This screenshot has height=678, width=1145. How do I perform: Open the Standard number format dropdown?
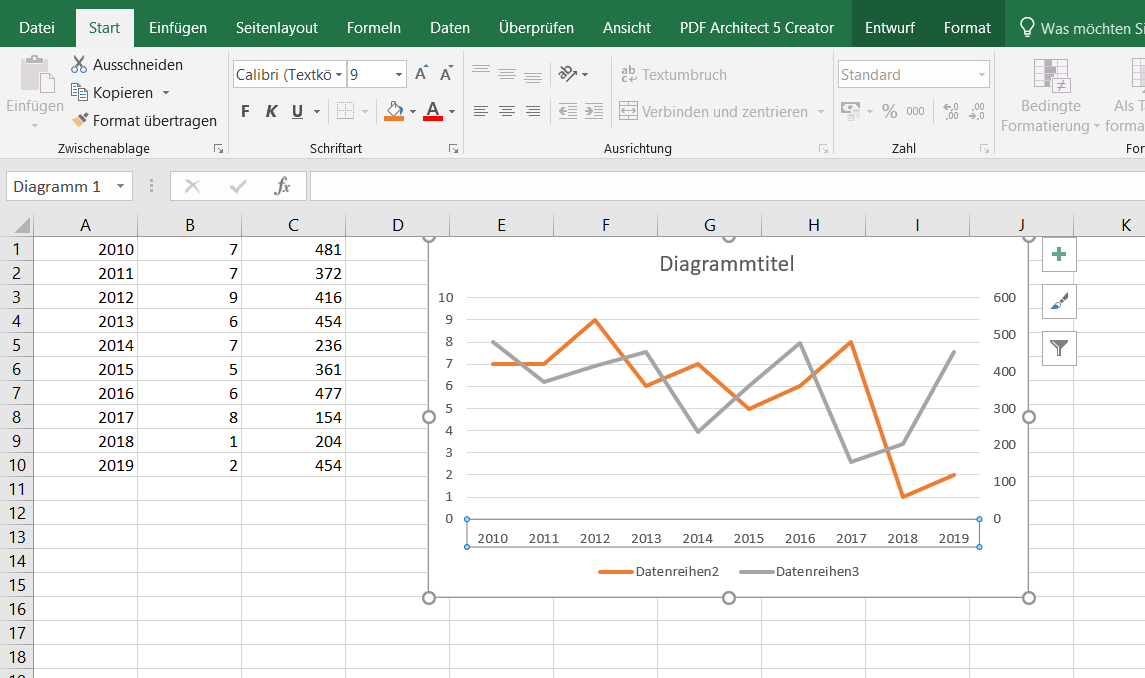981,75
